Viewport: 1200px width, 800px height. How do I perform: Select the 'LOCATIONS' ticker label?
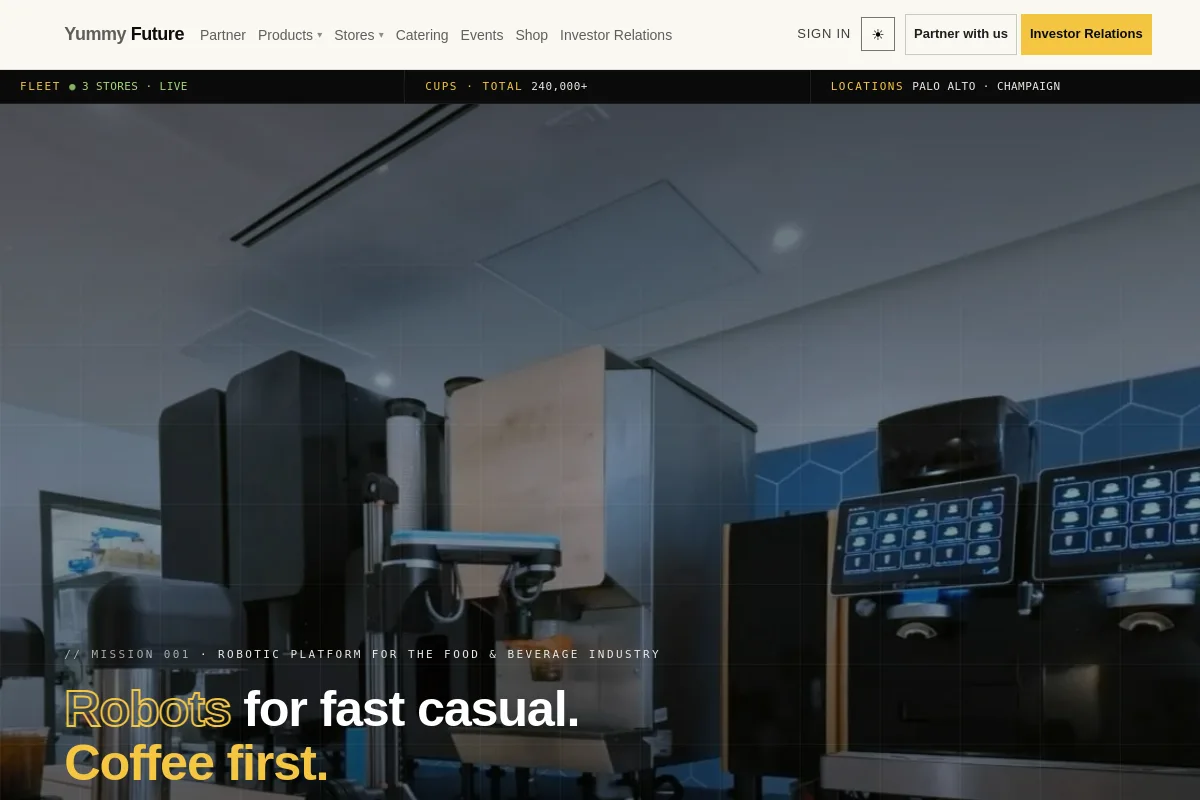pos(867,87)
